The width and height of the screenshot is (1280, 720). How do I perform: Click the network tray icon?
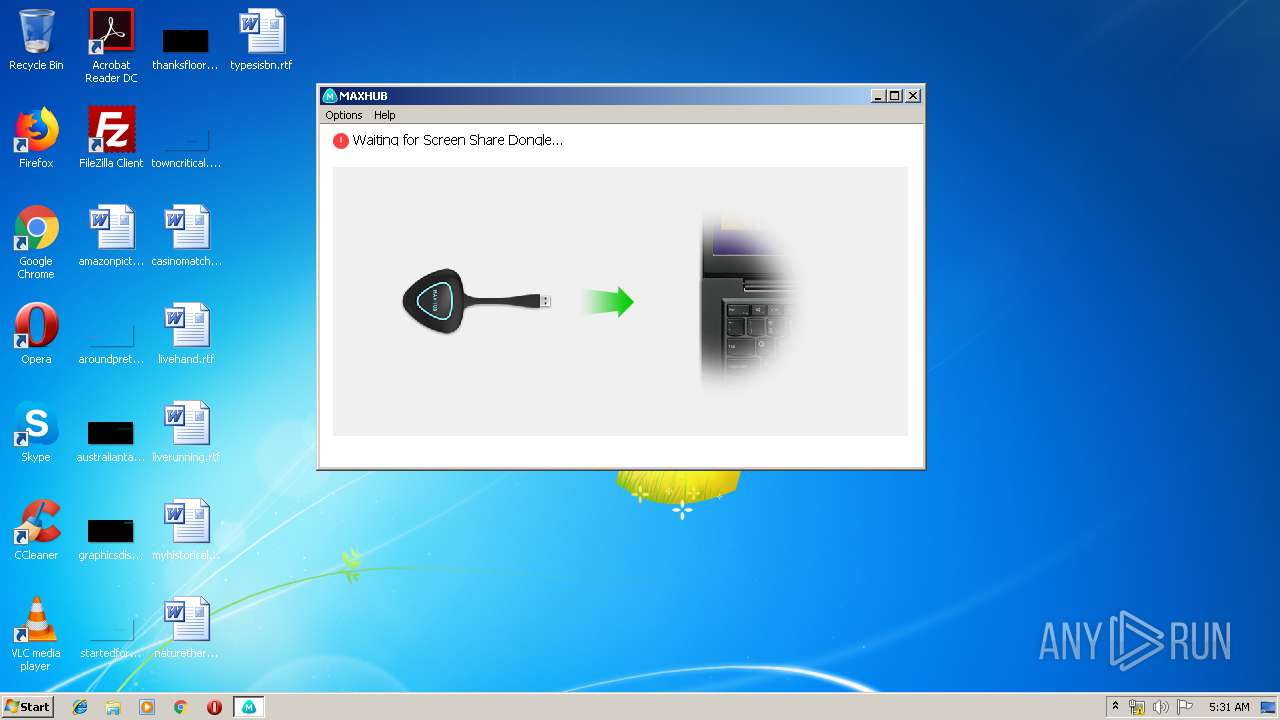click(1137, 707)
